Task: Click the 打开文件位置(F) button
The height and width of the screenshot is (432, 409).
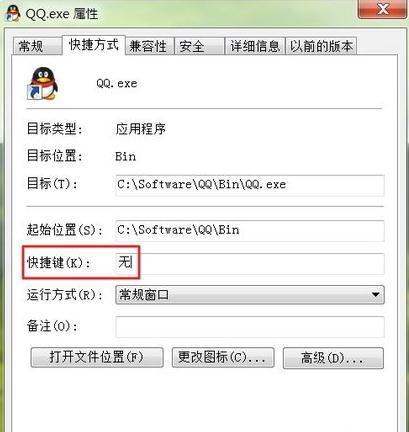Action: (x=97, y=358)
